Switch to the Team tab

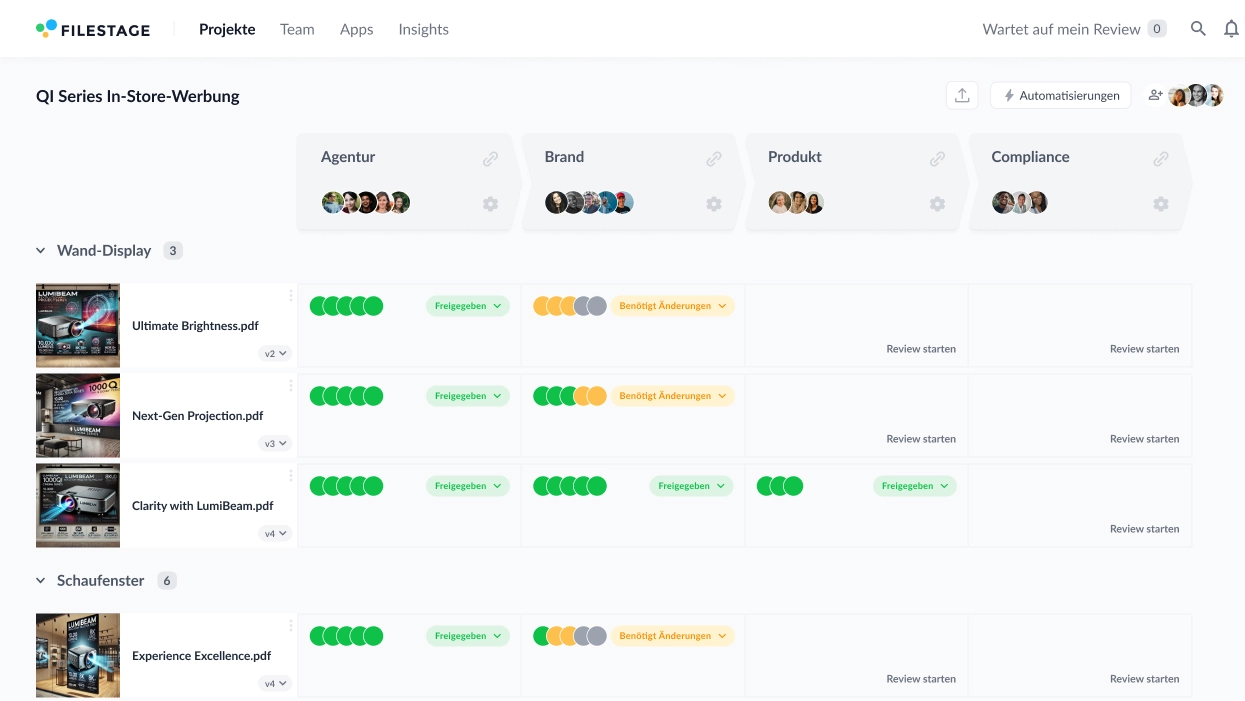pos(297,29)
